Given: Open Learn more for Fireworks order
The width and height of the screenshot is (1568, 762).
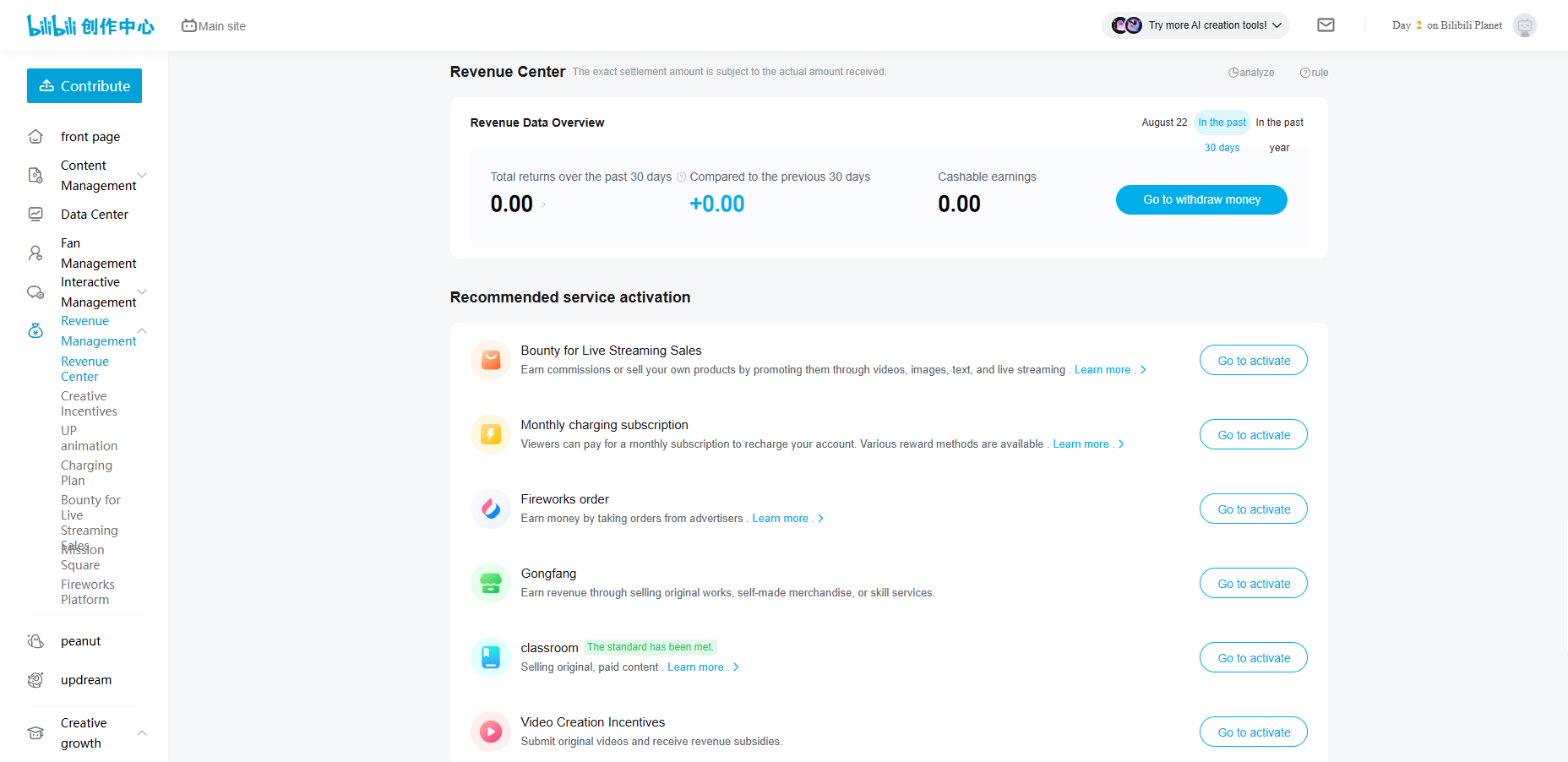Looking at the screenshot, I should tap(787, 519).
